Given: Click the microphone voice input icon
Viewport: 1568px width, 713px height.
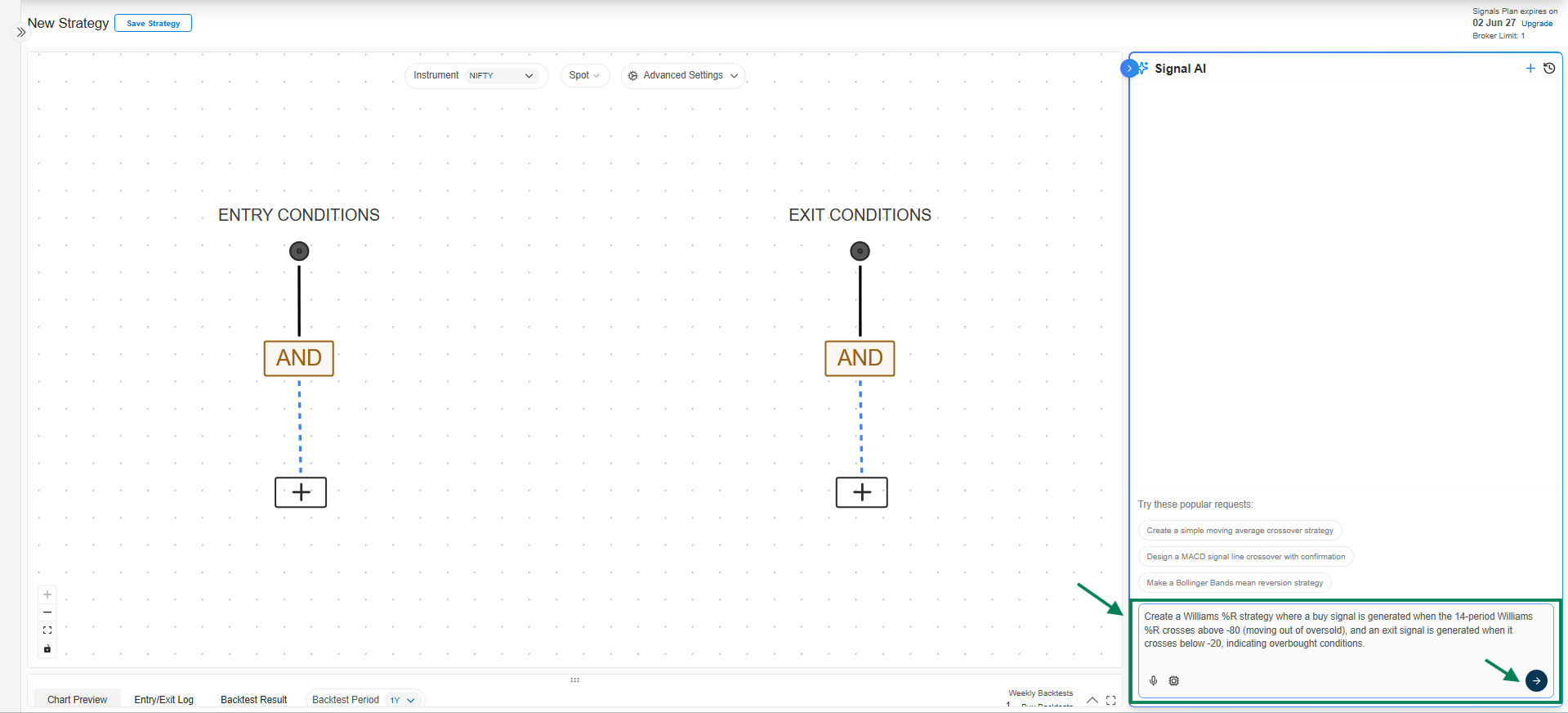Looking at the screenshot, I should (x=1153, y=680).
